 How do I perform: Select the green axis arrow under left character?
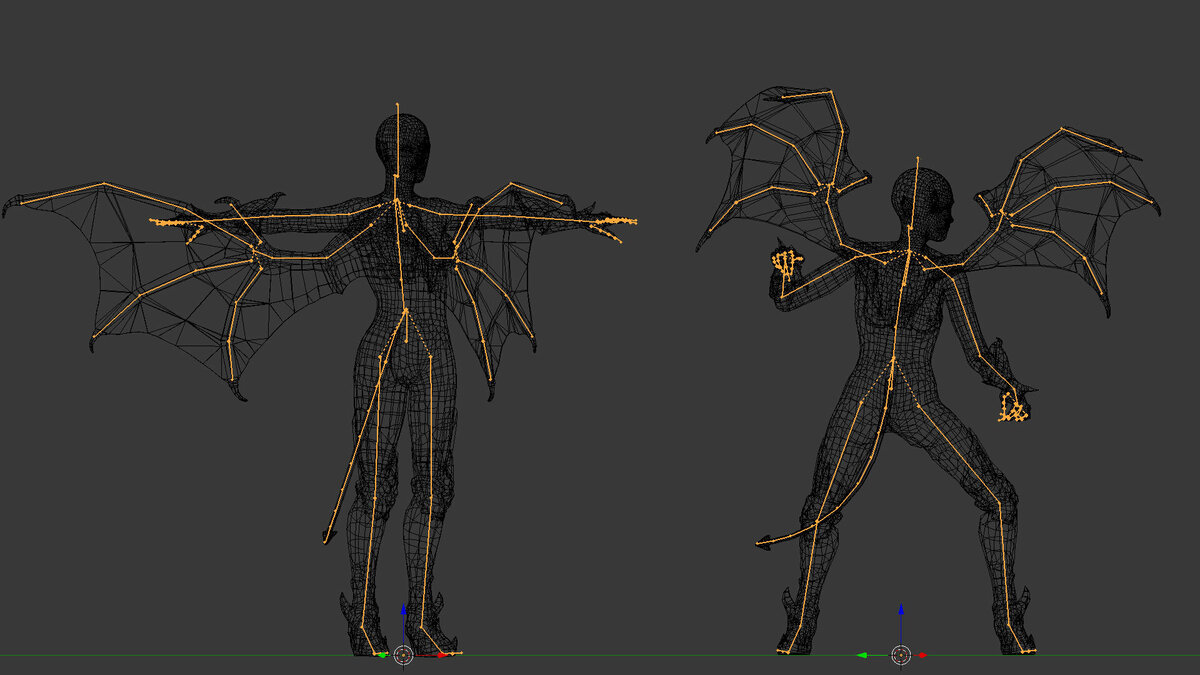click(384, 655)
